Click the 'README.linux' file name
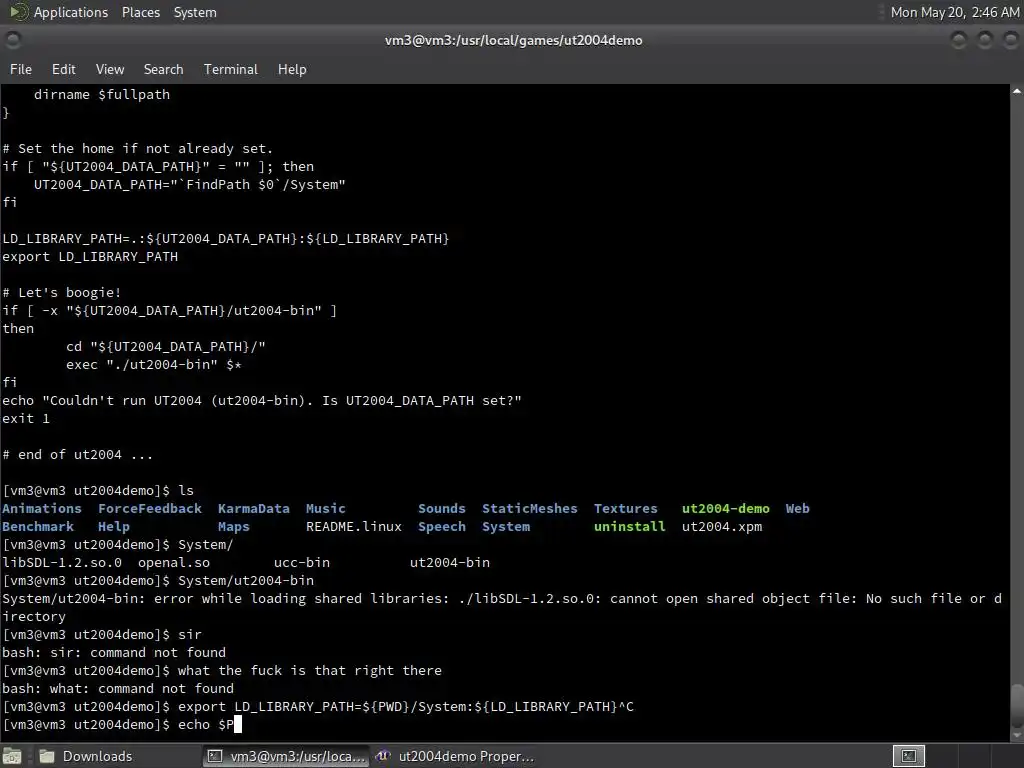 (x=353, y=526)
